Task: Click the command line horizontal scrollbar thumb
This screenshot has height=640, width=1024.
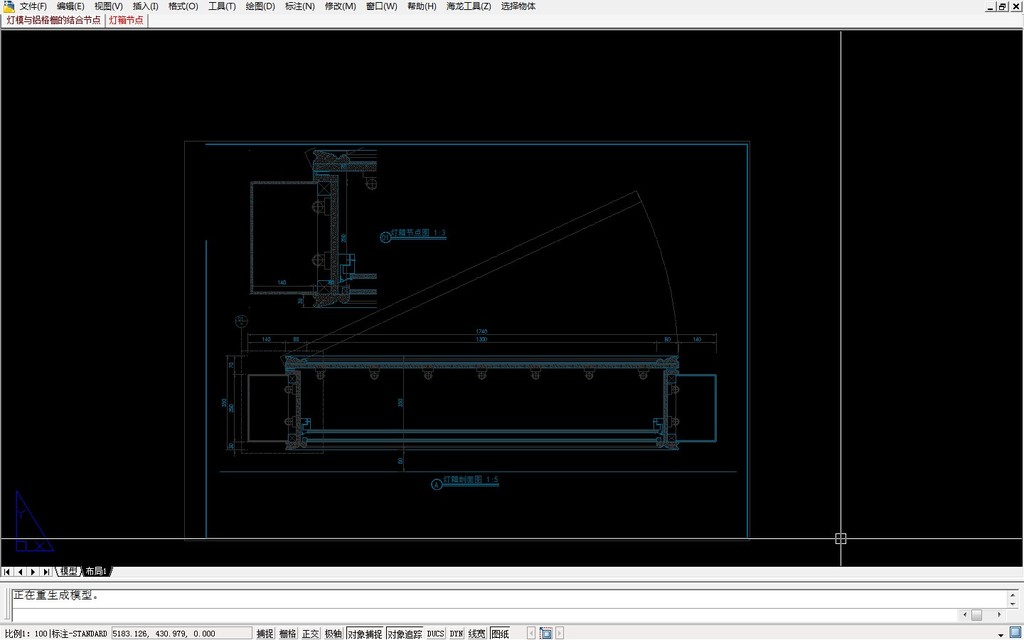Action: click(x=976, y=615)
